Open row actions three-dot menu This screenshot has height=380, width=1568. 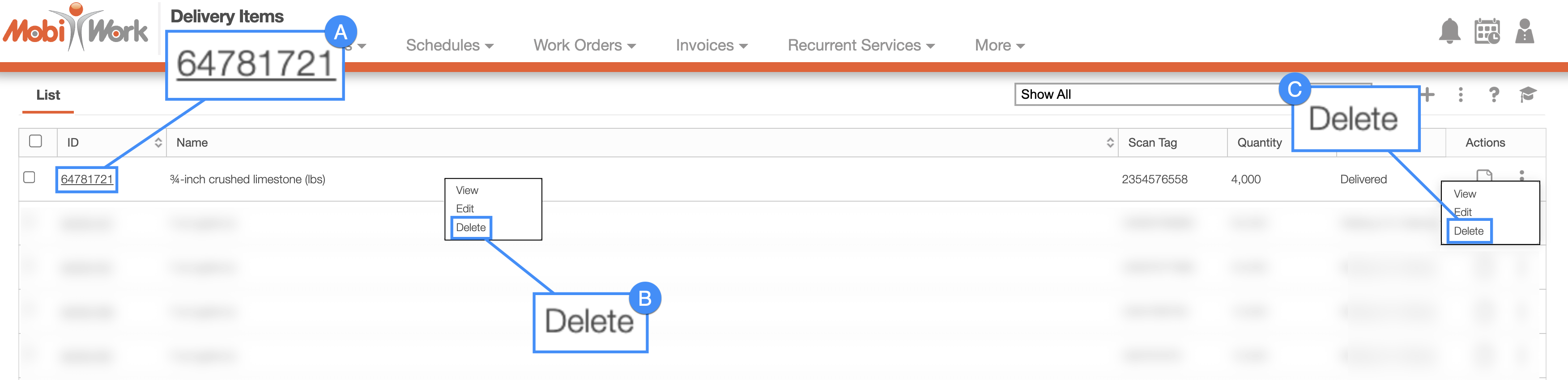pyautogui.click(x=1522, y=176)
